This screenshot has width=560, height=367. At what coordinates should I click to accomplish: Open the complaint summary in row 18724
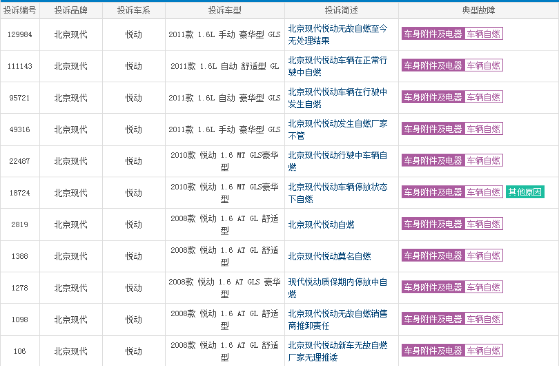click(x=338, y=193)
